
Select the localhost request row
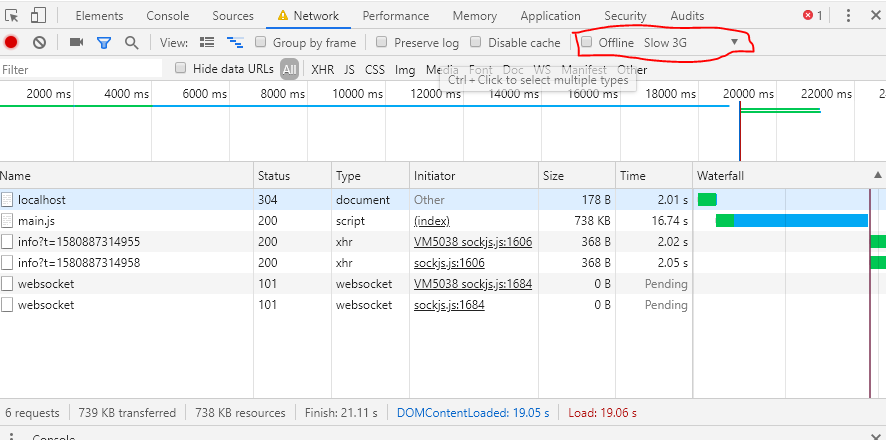coord(443,199)
